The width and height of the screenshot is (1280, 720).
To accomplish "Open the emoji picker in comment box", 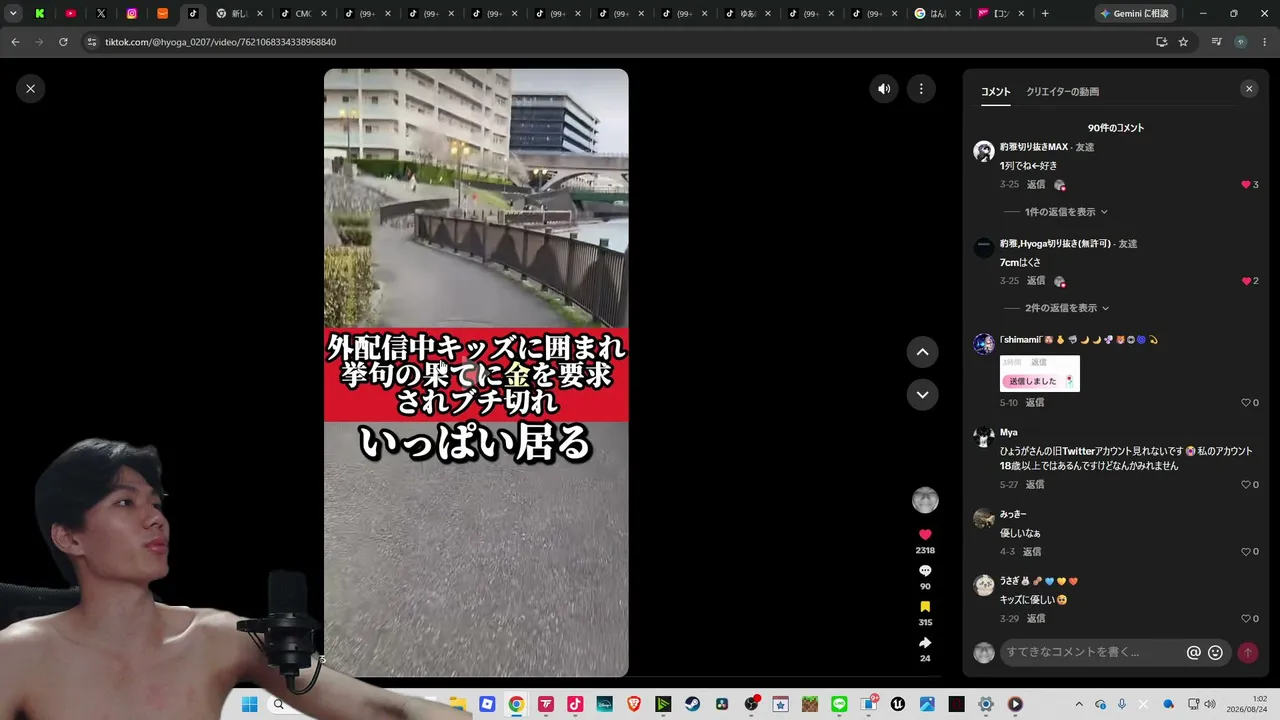I will click(1215, 652).
